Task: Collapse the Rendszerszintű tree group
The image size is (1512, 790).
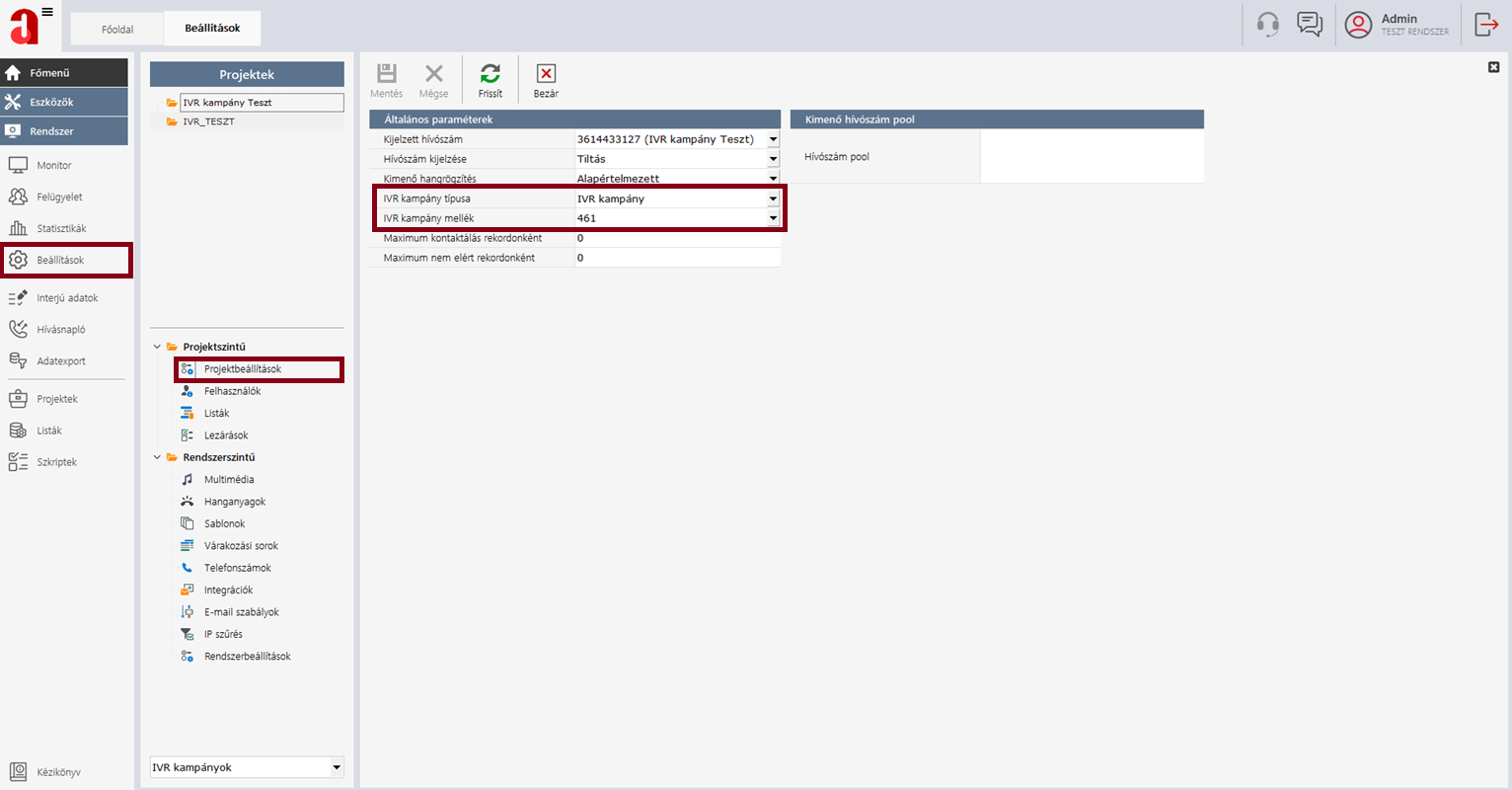Action: [x=157, y=457]
